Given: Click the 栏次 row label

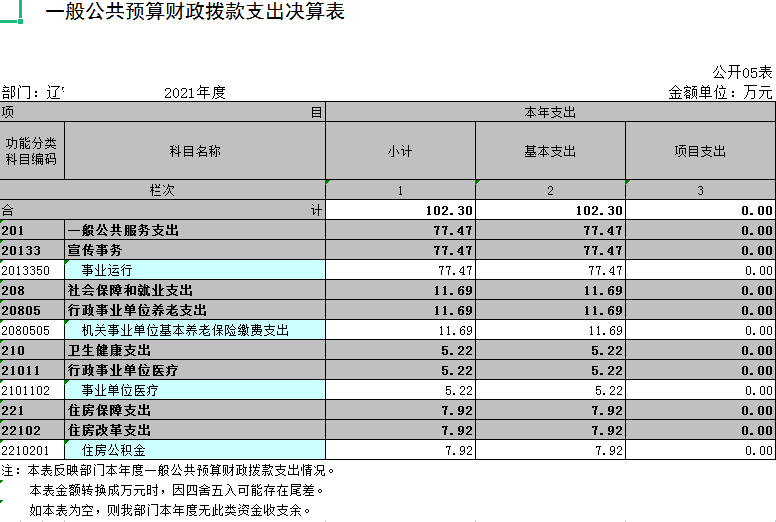Looking at the screenshot, I should coord(162,190).
